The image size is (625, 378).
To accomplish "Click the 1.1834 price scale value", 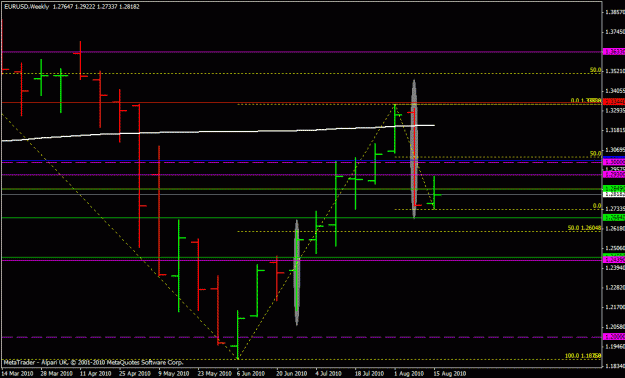I will (615, 366).
